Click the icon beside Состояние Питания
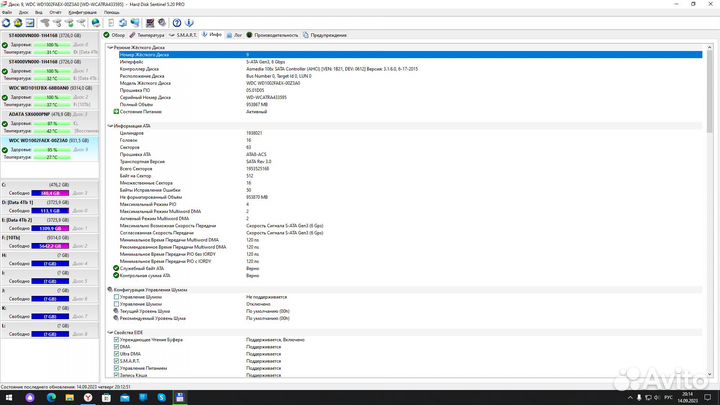This screenshot has height=405, width=720. pyautogui.click(x=116, y=112)
